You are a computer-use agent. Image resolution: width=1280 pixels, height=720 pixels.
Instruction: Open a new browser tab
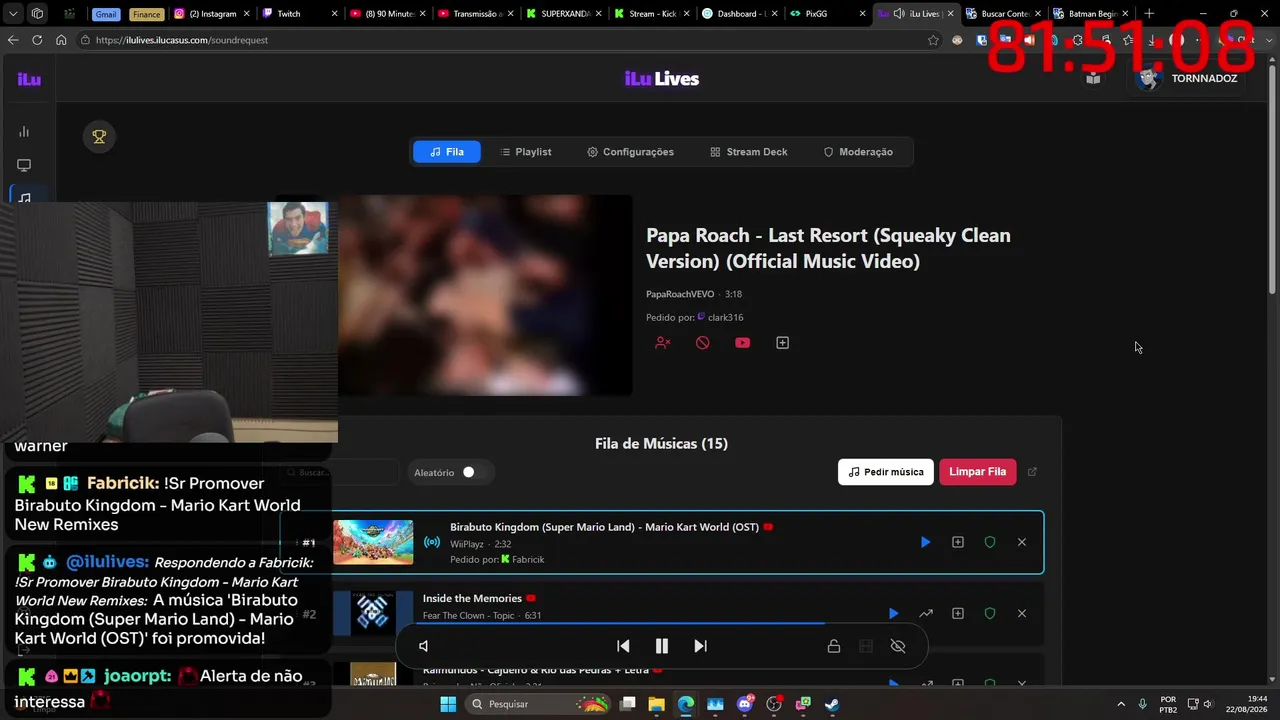point(1149,14)
